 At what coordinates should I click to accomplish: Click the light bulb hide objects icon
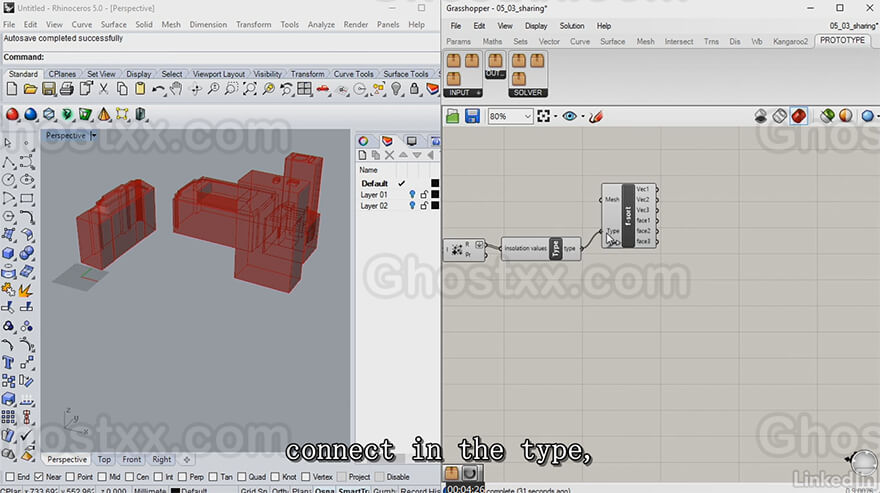(397, 89)
